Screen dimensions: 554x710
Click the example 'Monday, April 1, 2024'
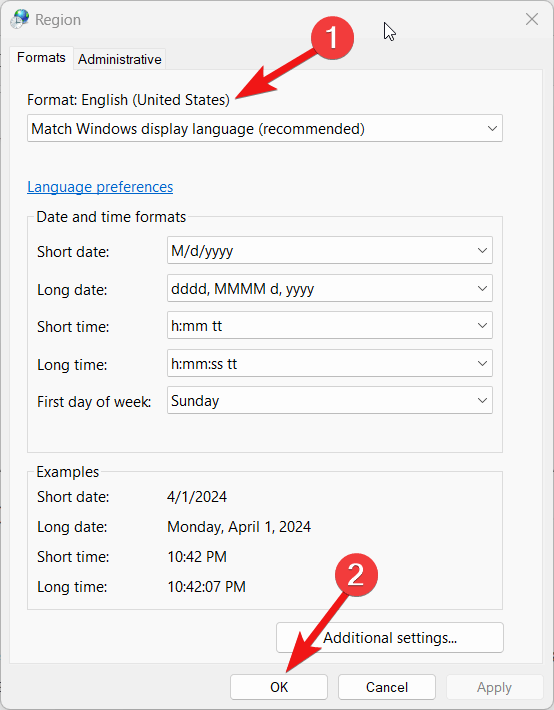point(239,527)
